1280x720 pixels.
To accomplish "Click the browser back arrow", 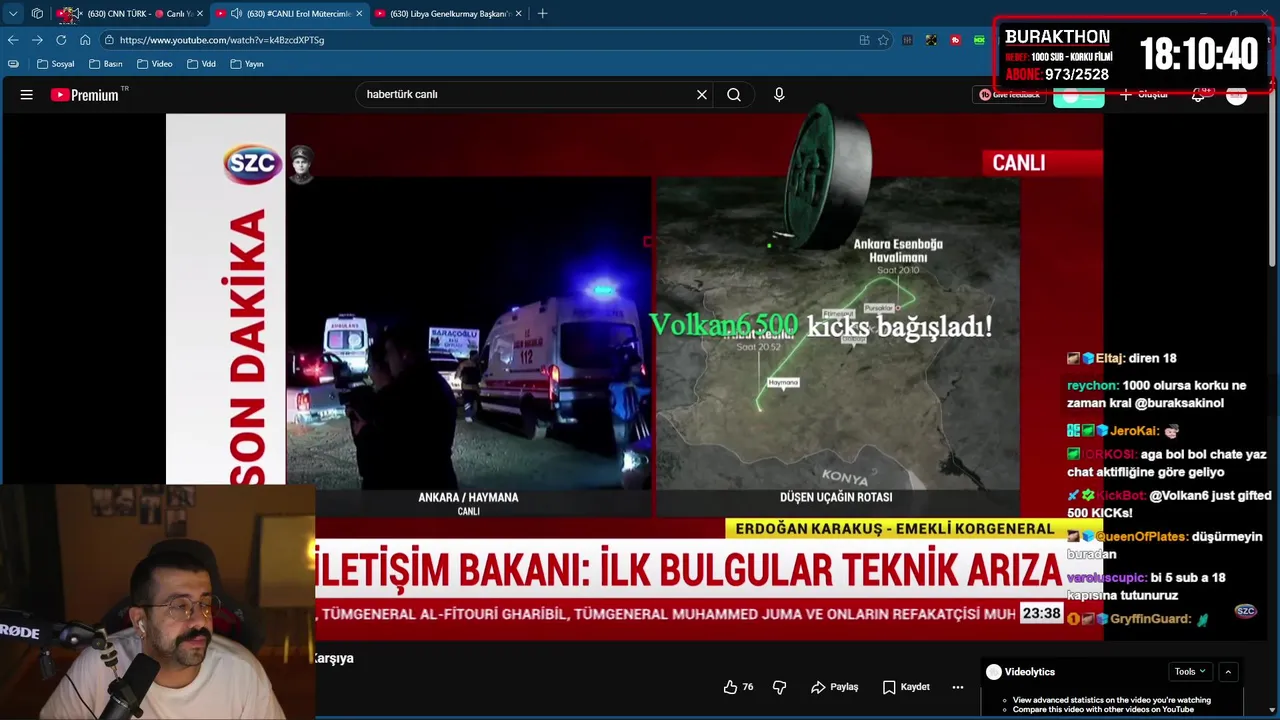I will (x=13, y=40).
